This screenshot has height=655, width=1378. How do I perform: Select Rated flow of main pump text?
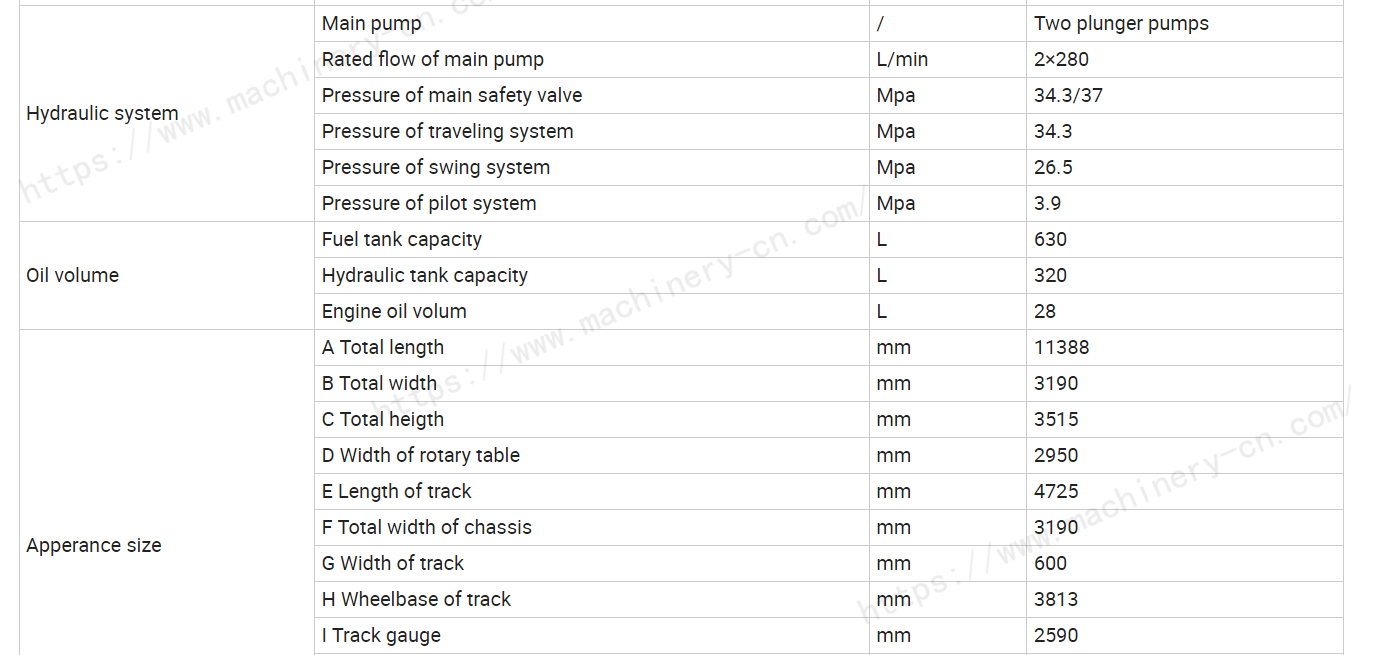point(433,59)
